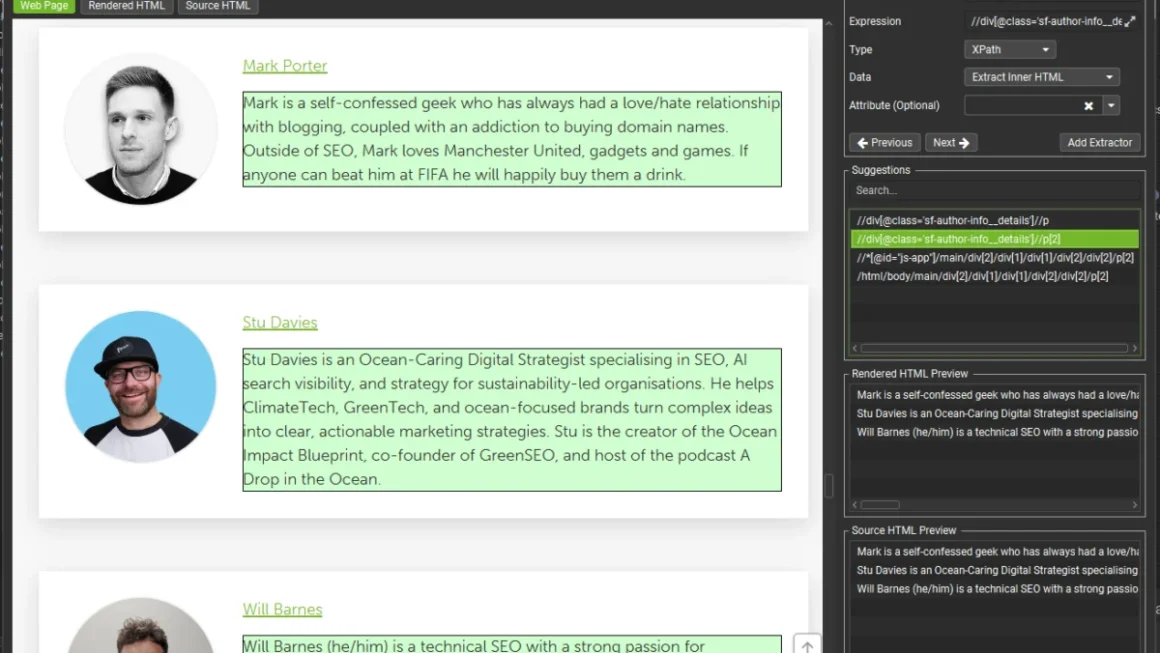Click Stu Davies's profile photo
This screenshot has height=653, width=1160.
pos(141,387)
